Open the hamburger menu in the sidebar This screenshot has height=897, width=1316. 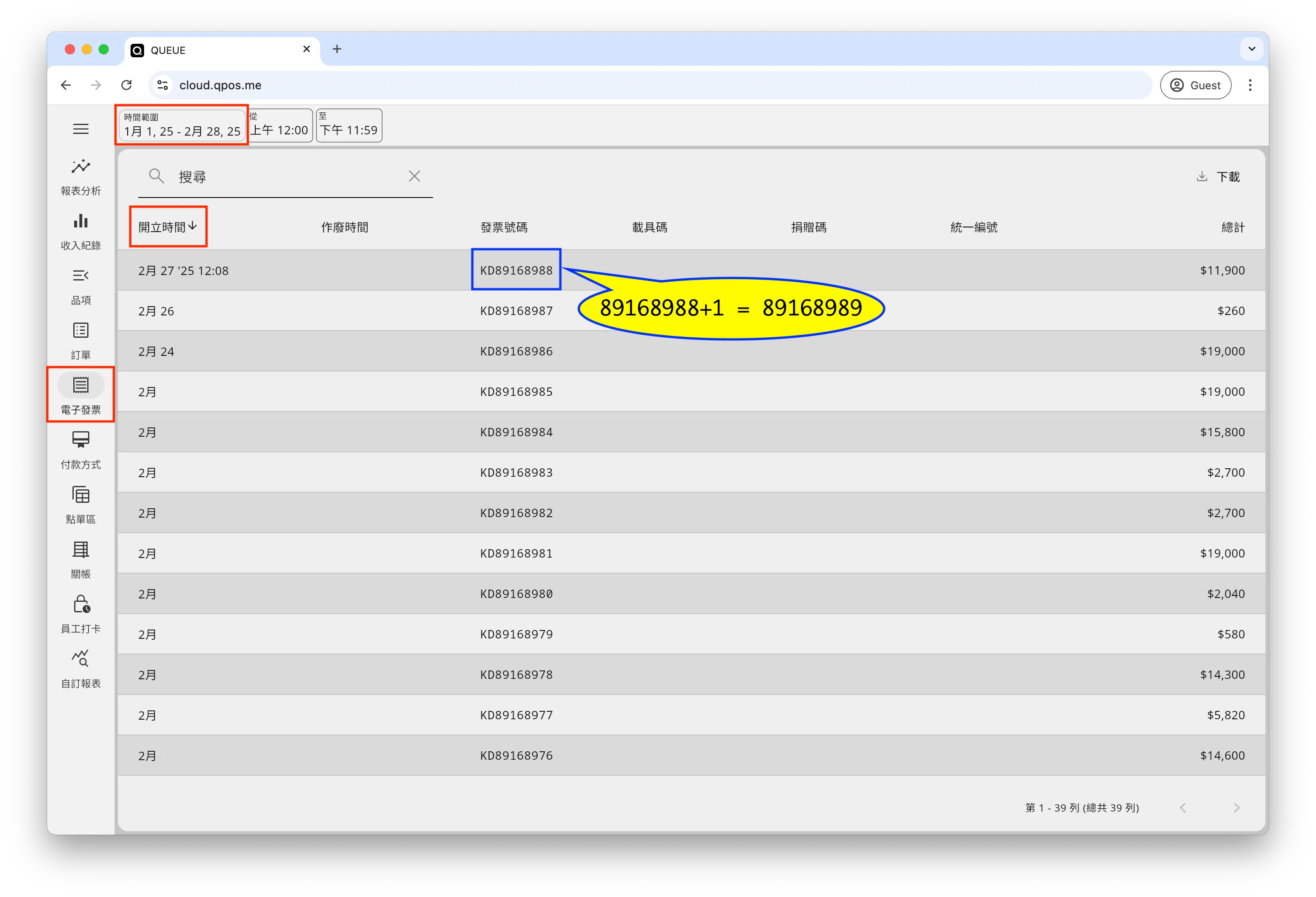point(81,129)
